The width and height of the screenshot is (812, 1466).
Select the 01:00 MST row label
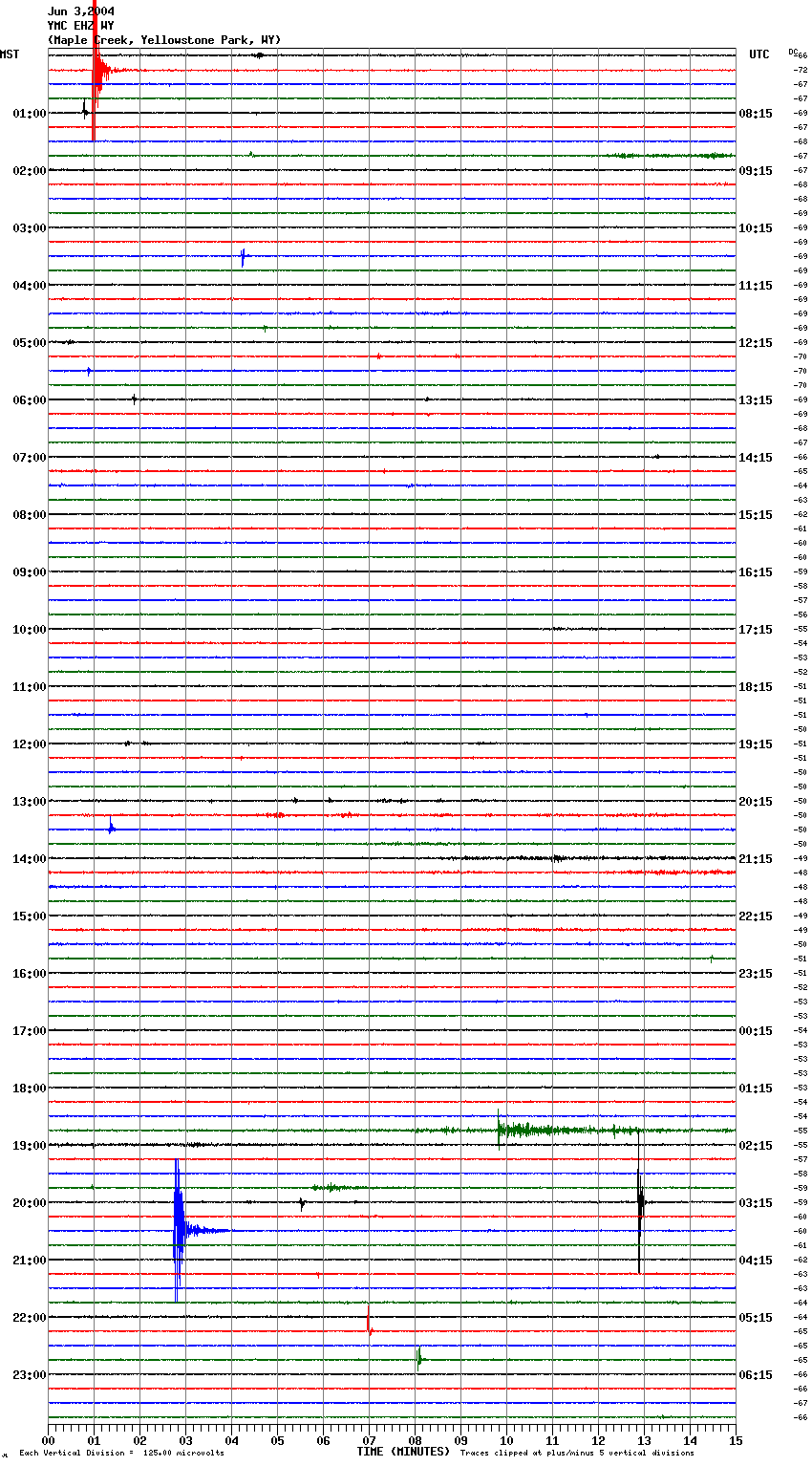(x=29, y=114)
